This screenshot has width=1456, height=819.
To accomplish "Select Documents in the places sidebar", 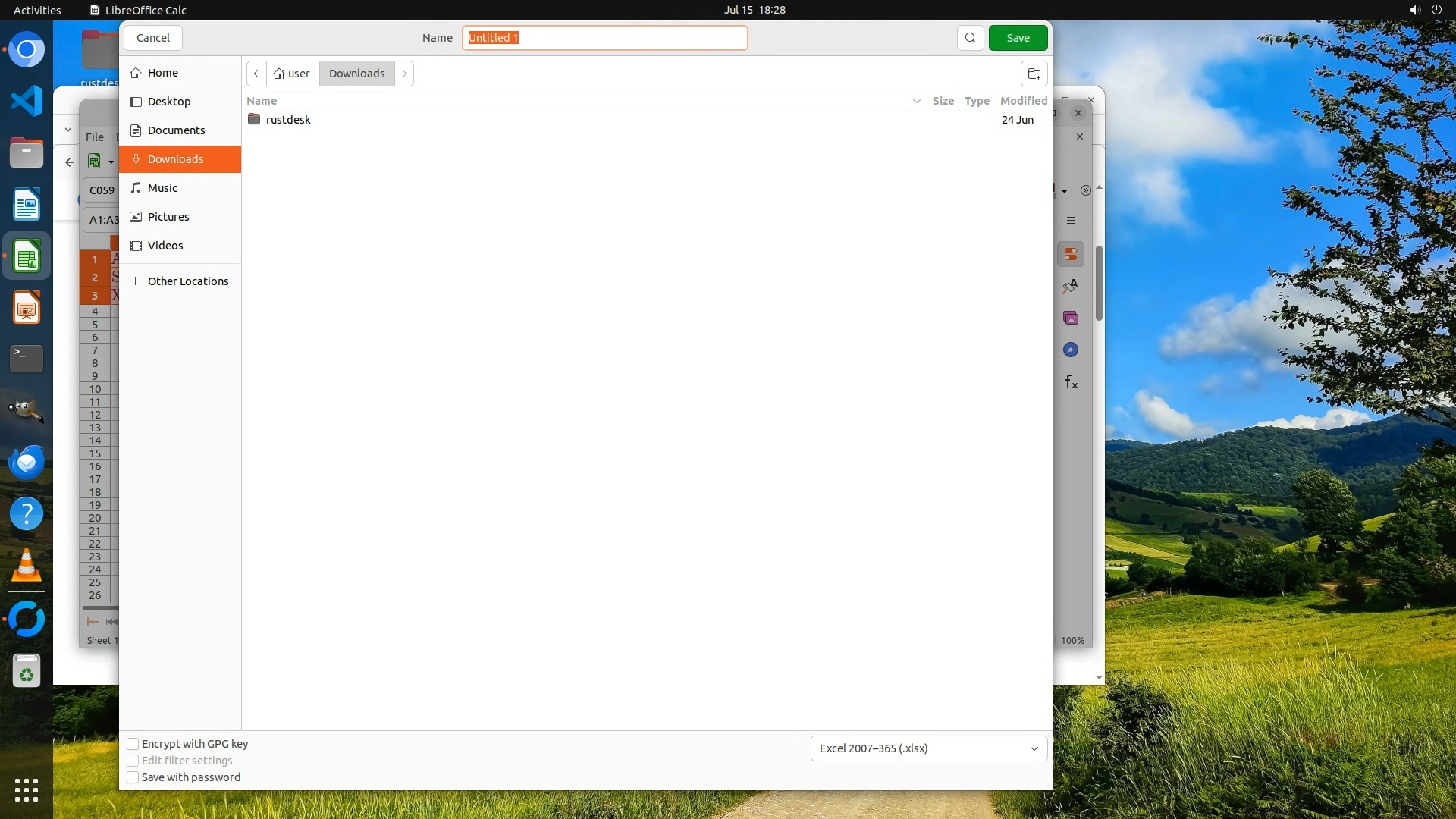I will [x=176, y=130].
